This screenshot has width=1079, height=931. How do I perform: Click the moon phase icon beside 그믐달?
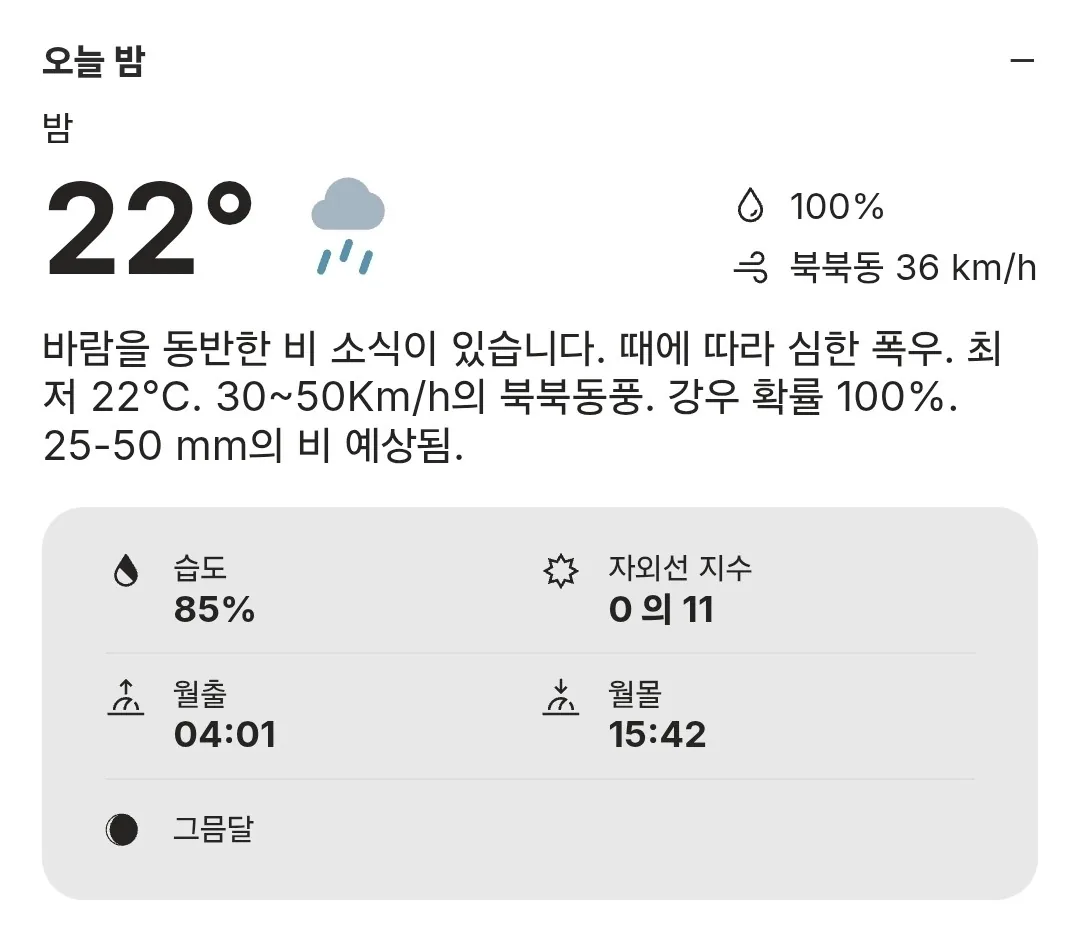click(122, 829)
